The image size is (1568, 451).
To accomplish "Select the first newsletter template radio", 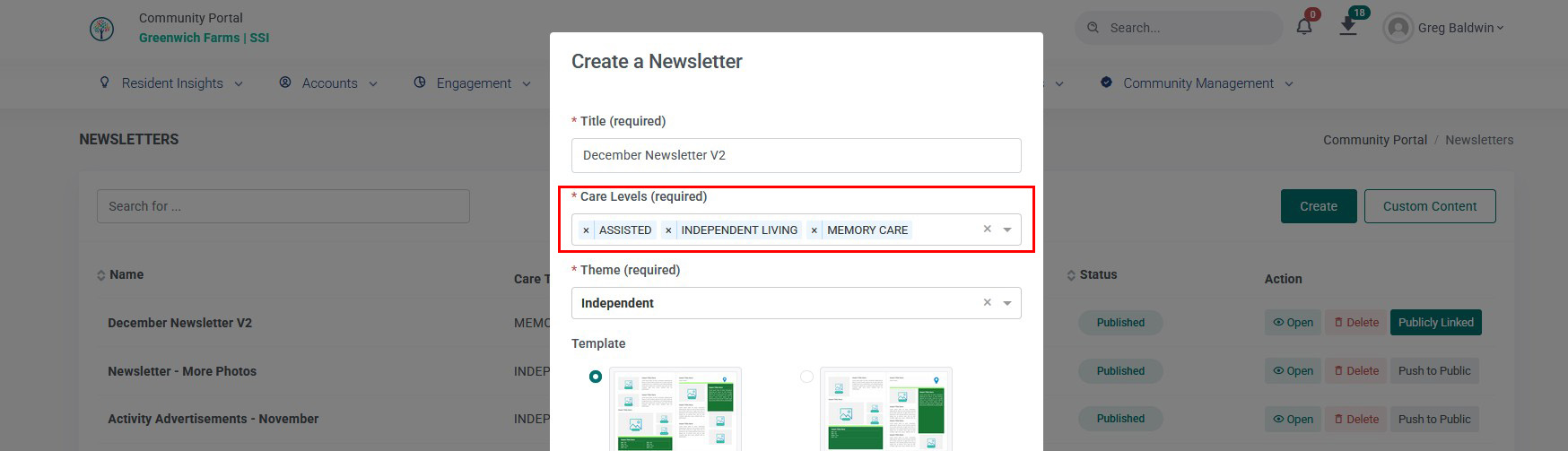I will tap(596, 377).
